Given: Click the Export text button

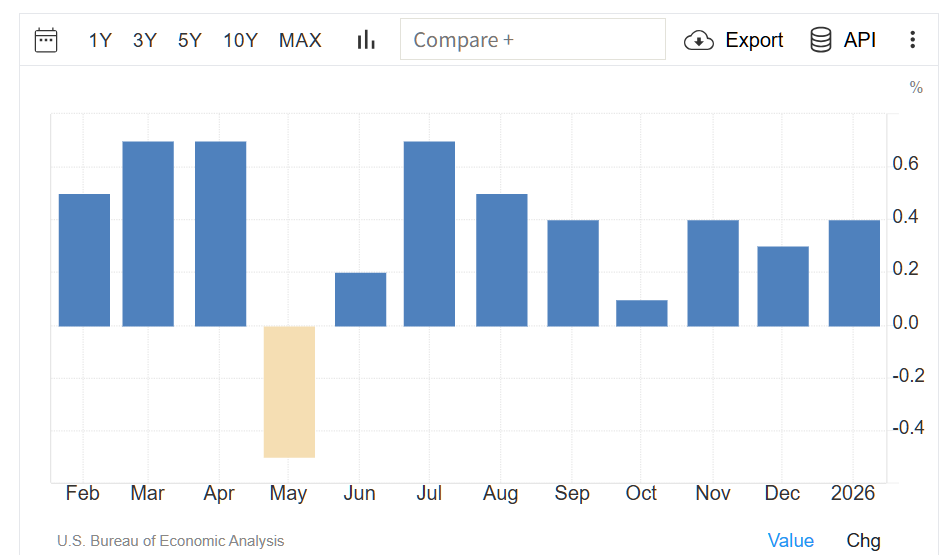Looking at the screenshot, I should coord(754,40).
